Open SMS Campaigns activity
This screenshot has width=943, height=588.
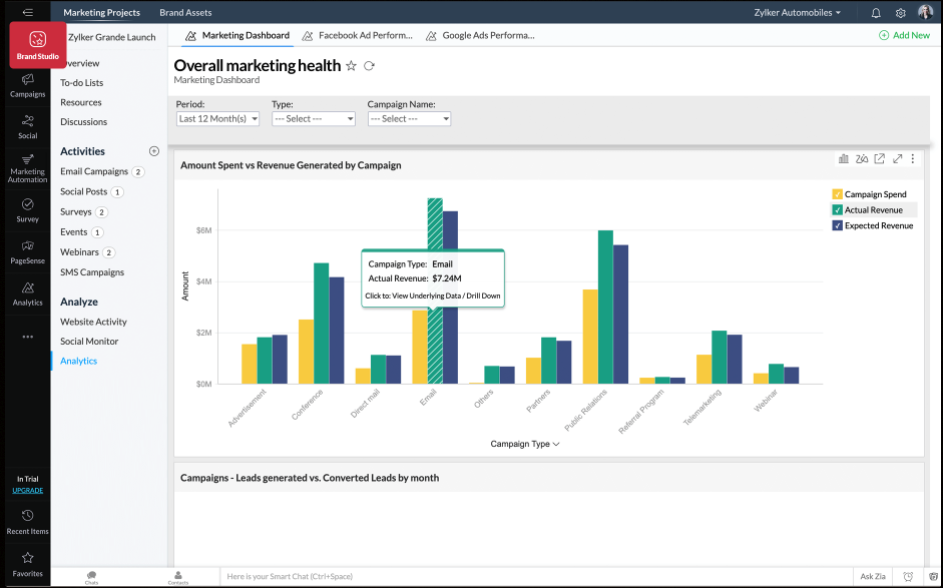click(x=92, y=272)
